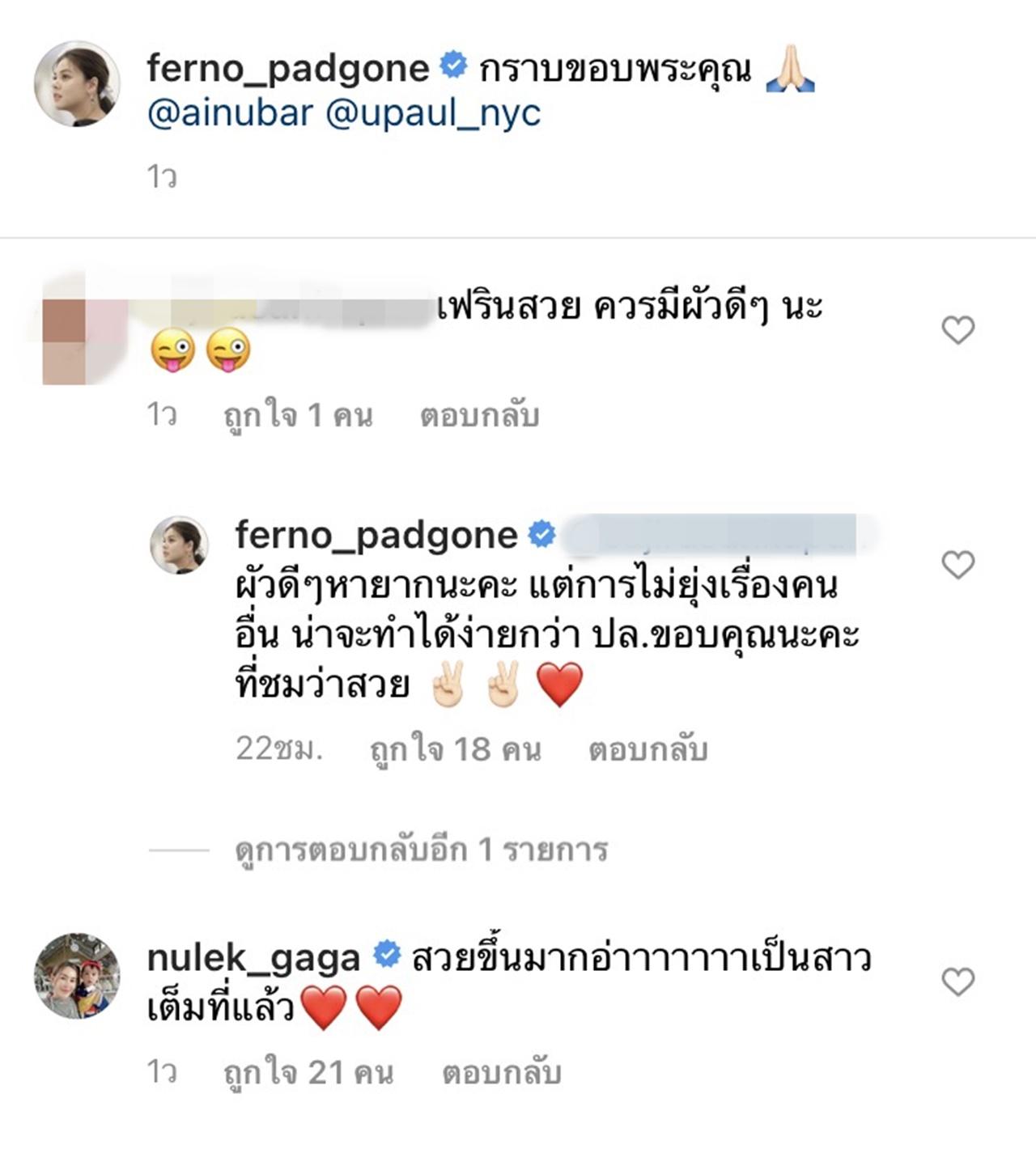1036x1149 pixels.
Task: Reply to ferno_padgone's reply comment
Action: tap(647, 749)
